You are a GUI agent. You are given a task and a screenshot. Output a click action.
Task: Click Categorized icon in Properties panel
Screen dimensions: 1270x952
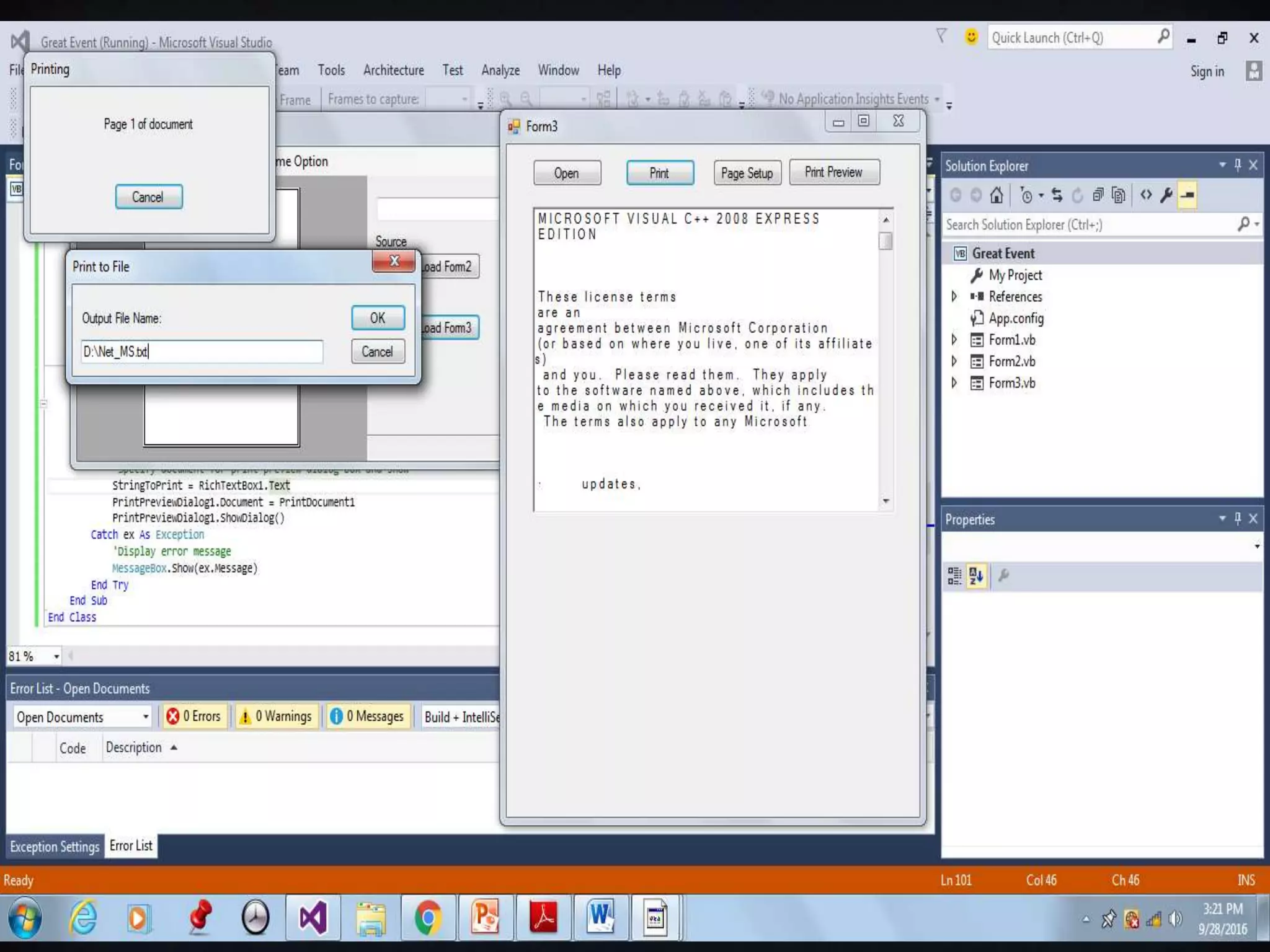(954, 576)
